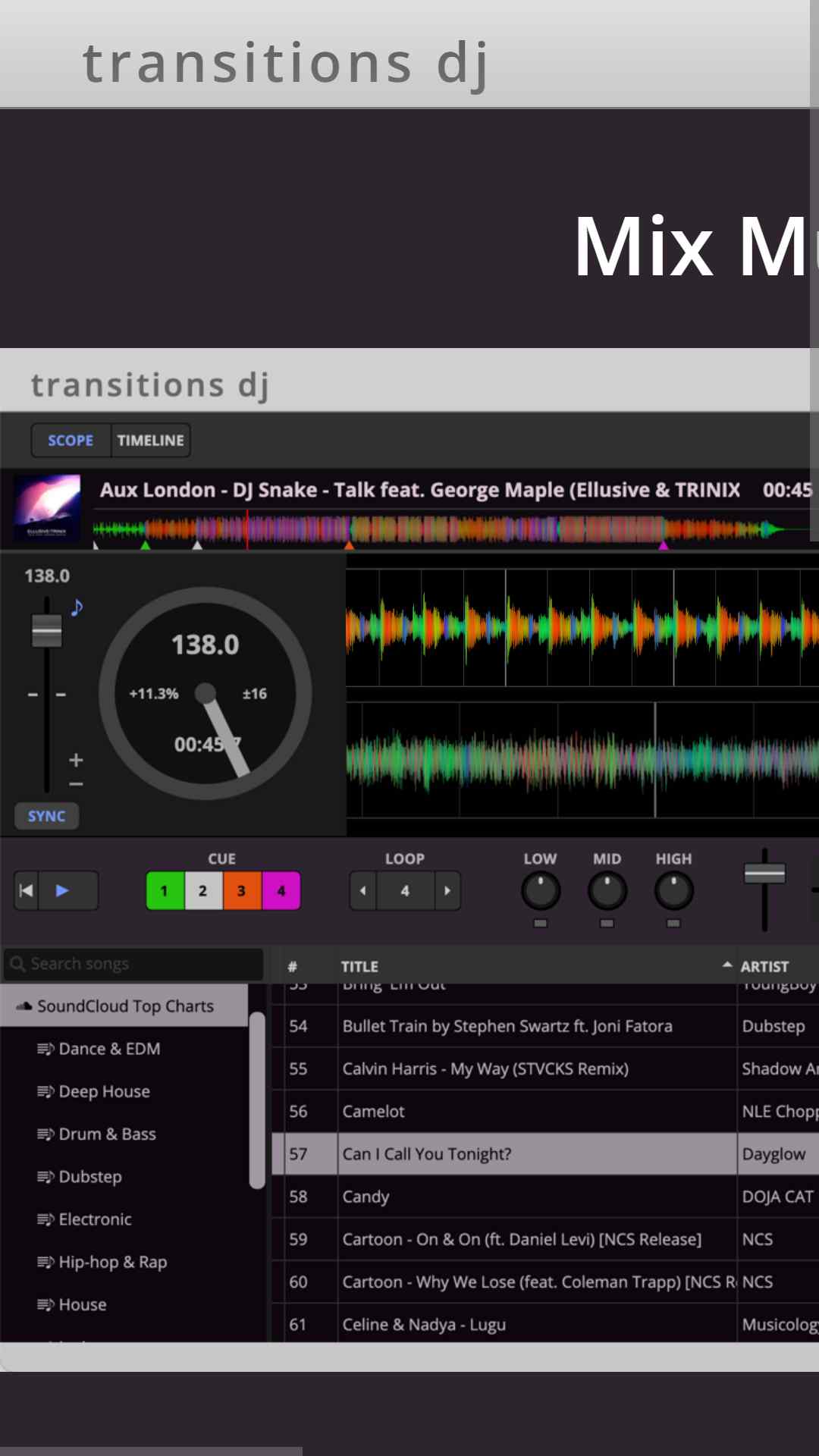819x1456 pixels.
Task: Click the LOW EQ knob
Action: 541,891
